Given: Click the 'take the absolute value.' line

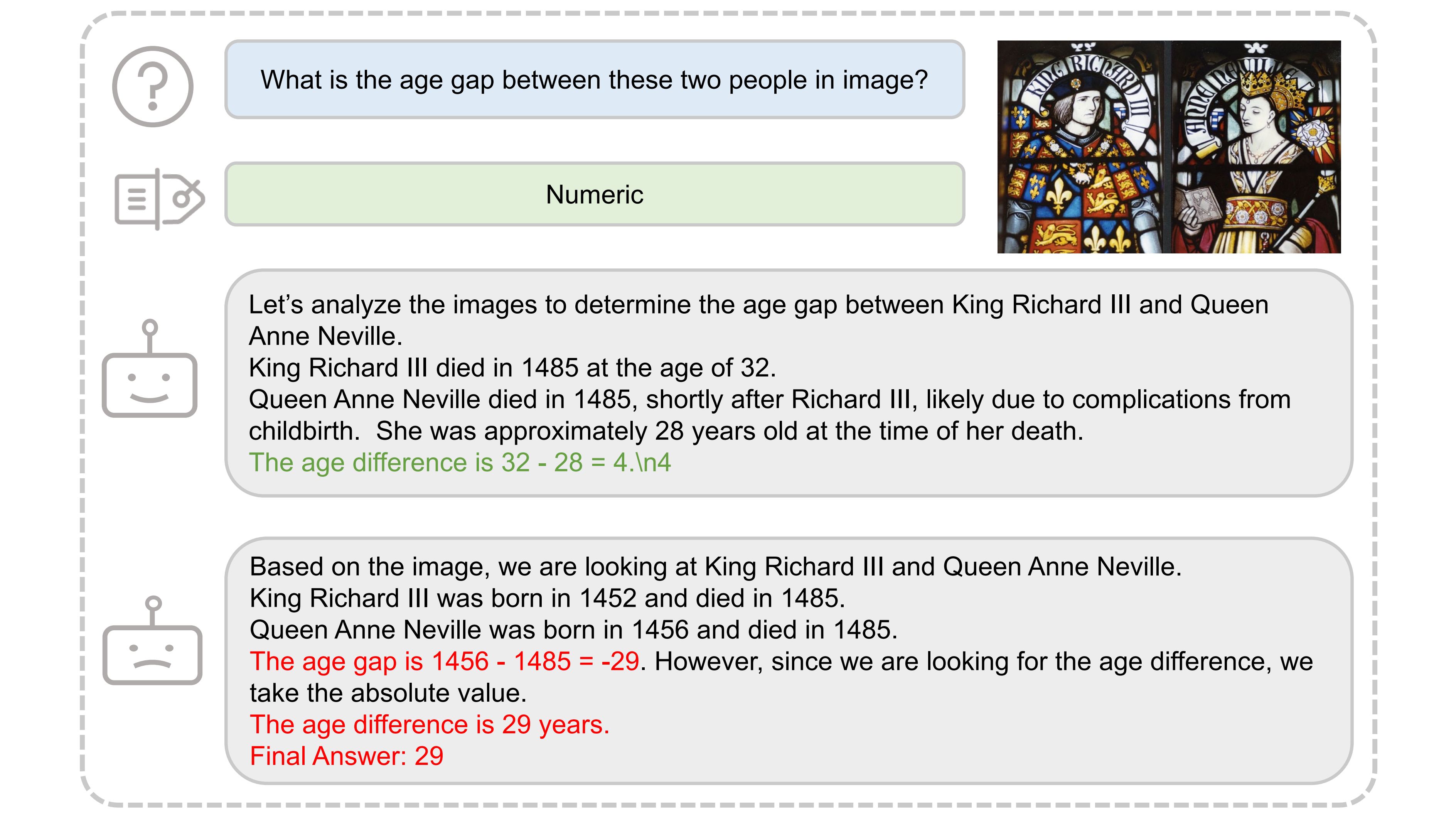Looking at the screenshot, I should [x=388, y=693].
